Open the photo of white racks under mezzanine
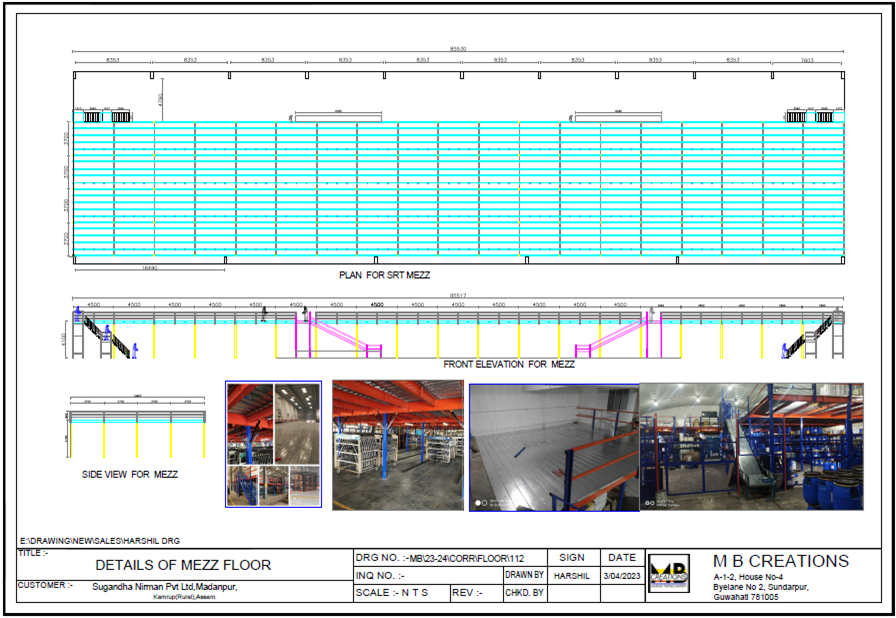The image size is (896, 618). 397,445
